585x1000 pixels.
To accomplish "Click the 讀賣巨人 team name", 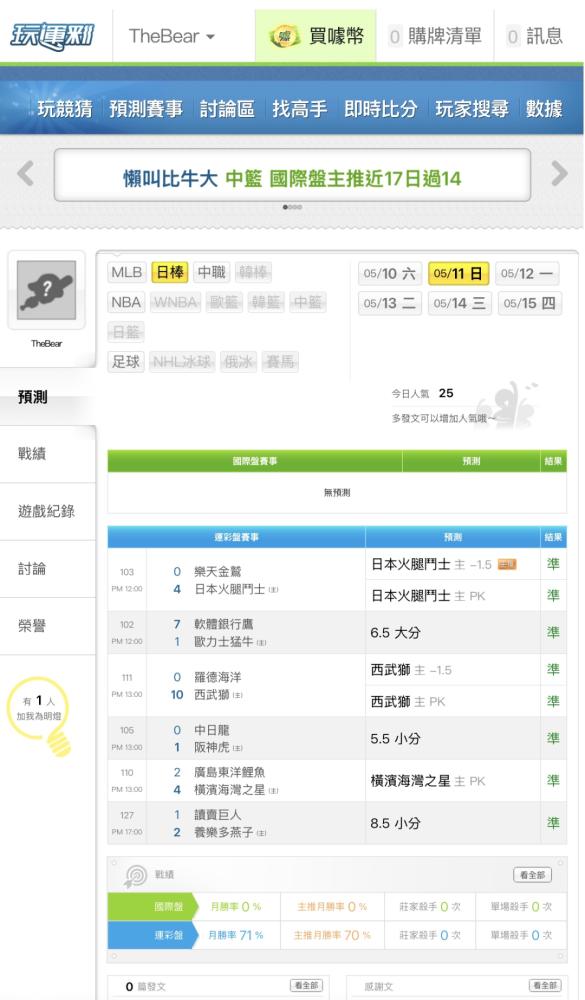I will 218,814.
